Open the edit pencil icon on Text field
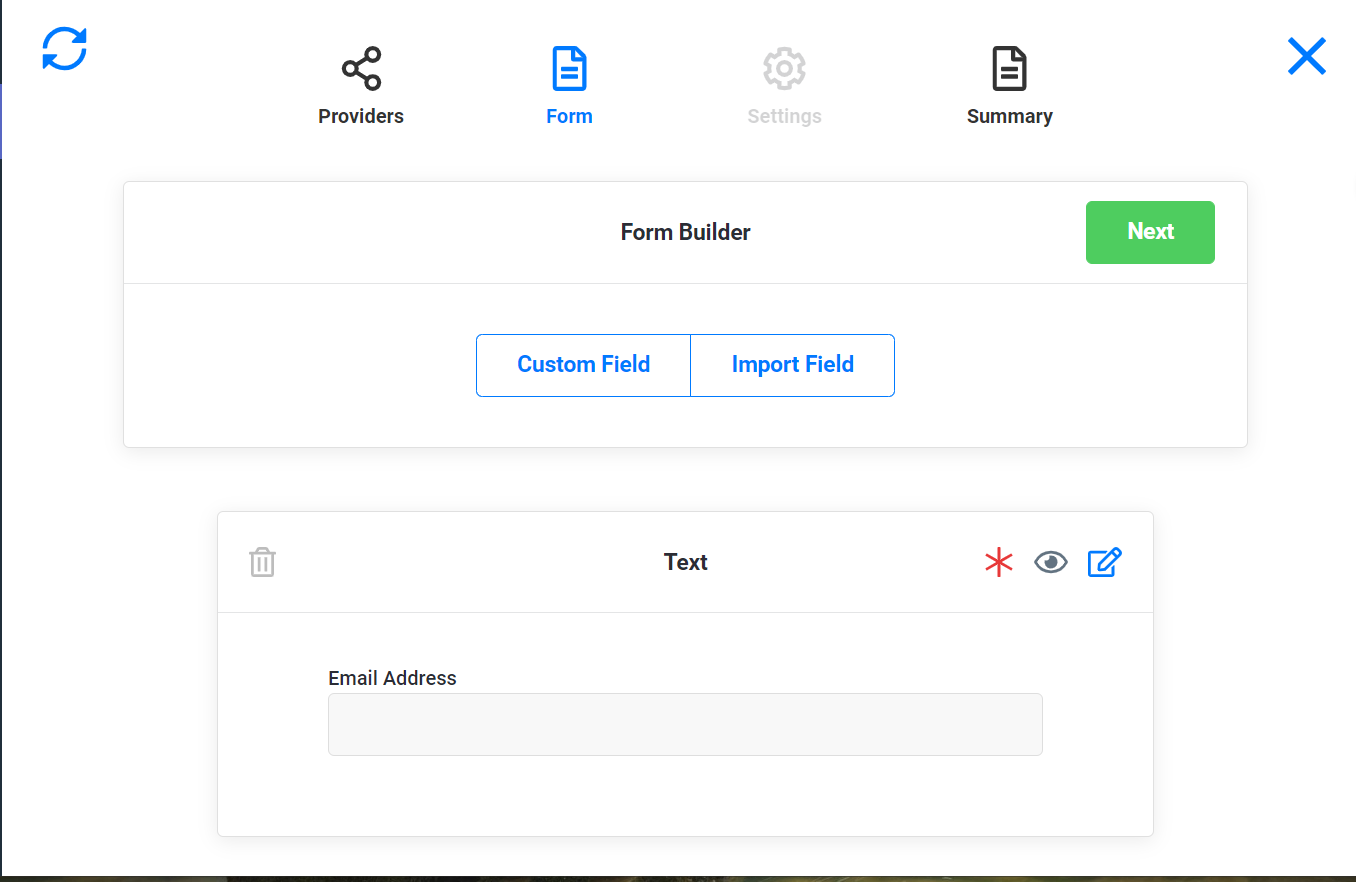This screenshot has height=882, width=1356. (1104, 562)
